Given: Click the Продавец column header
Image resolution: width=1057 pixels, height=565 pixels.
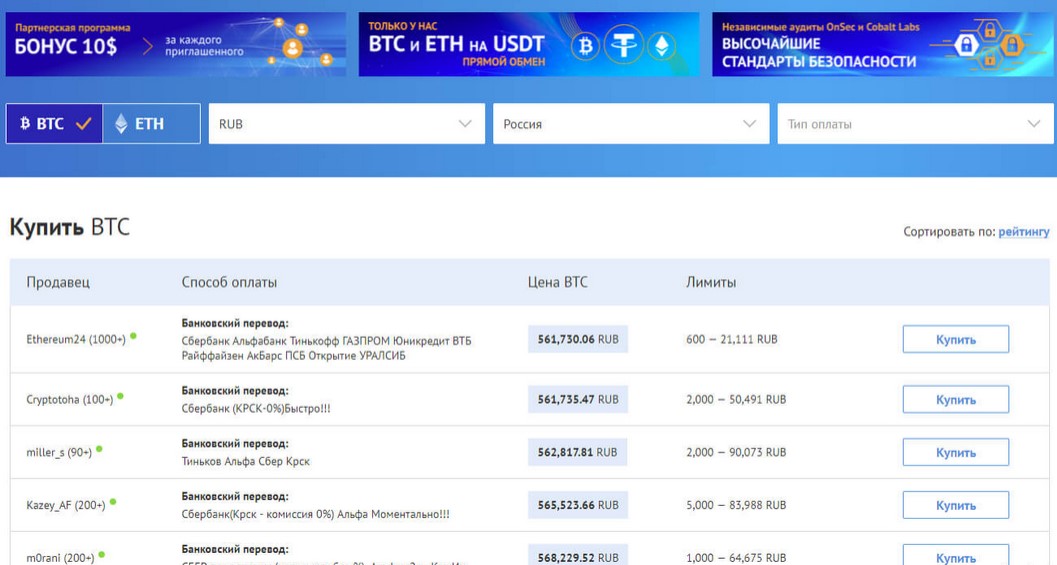Looking at the screenshot, I should (58, 282).
